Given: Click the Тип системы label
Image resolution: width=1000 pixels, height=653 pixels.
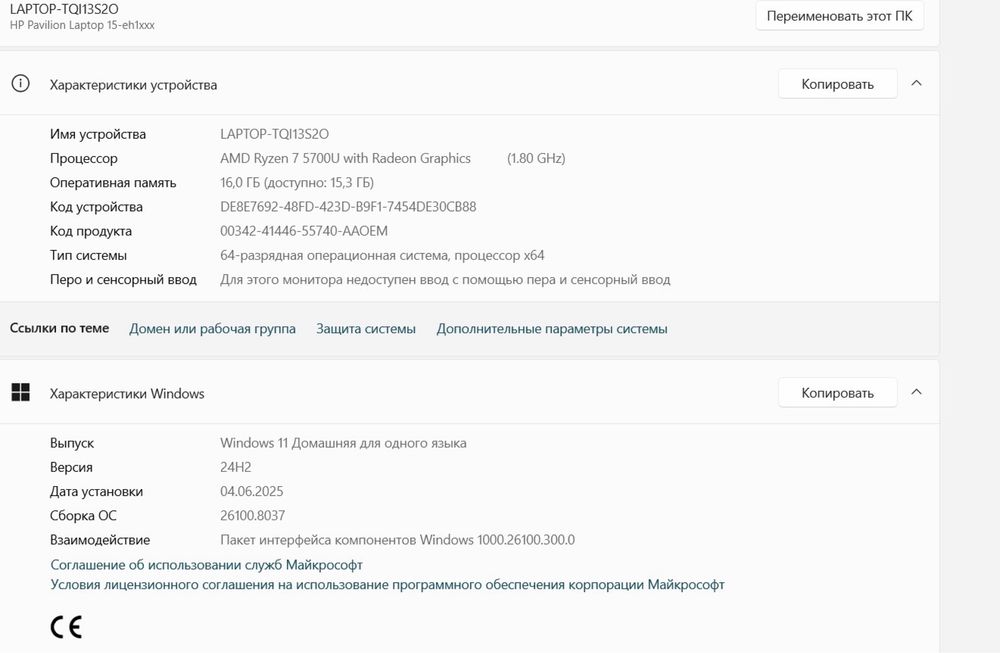Looking at the screenshot, I should coord(88,255).
